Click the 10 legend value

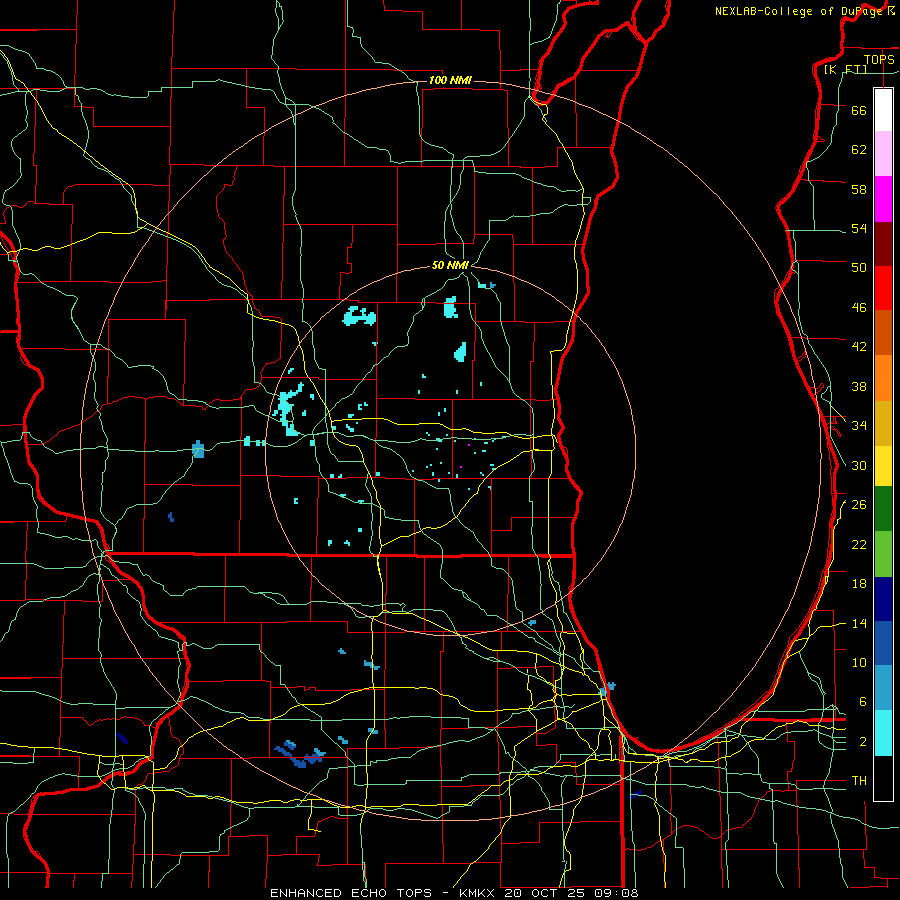(859, 662)
